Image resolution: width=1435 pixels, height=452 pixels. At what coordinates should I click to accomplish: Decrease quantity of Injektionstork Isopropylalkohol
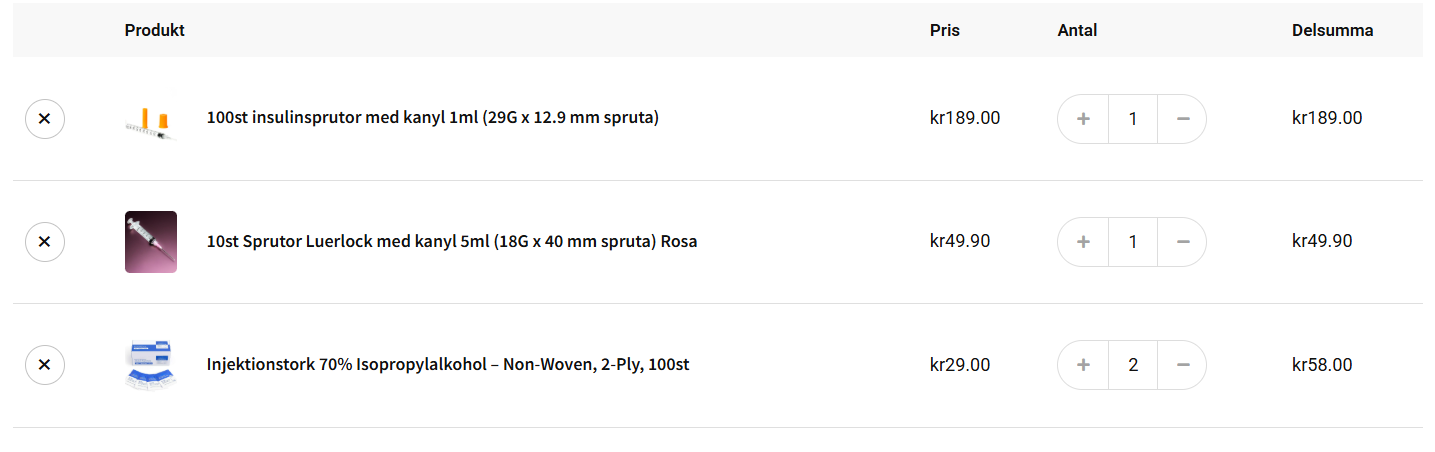click(x=1183, y=365)
